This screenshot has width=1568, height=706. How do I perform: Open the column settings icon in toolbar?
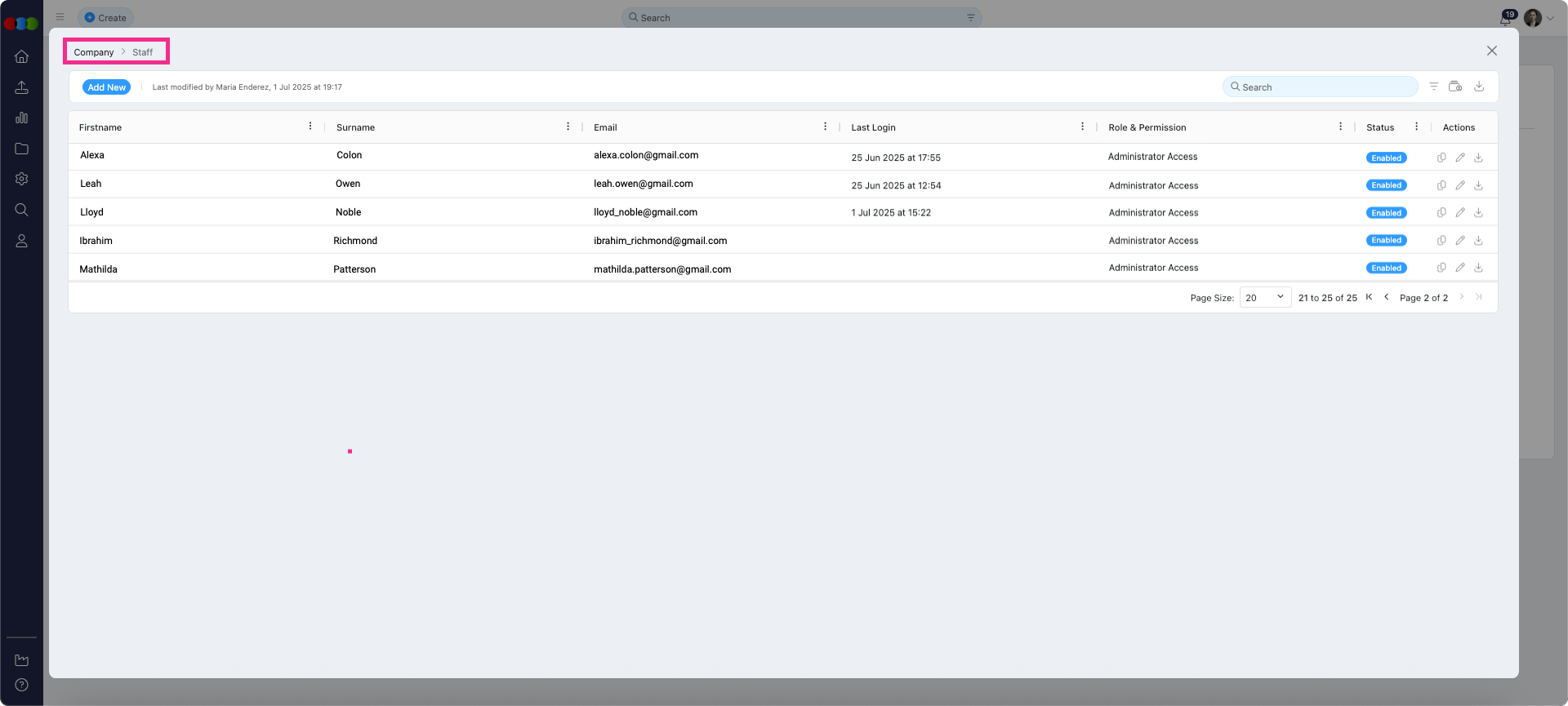[x=1455, y=87]
